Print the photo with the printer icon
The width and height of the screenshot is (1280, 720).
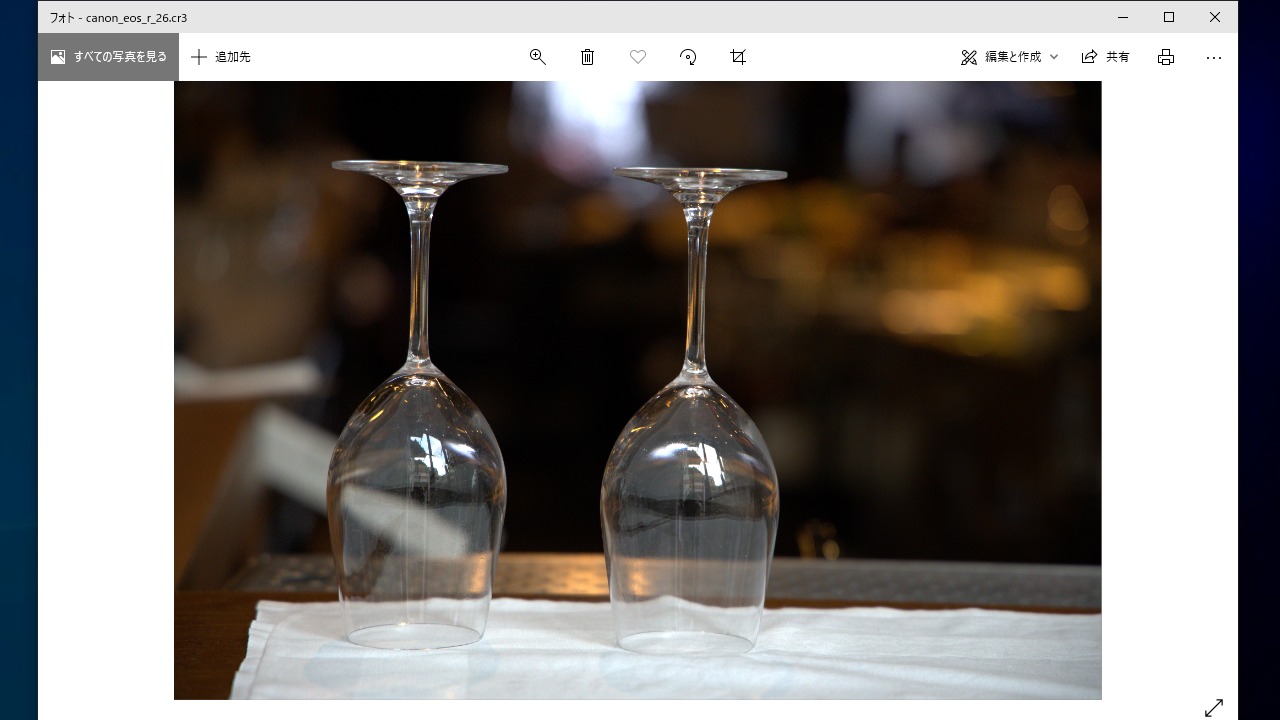[x=1166, y=57]
